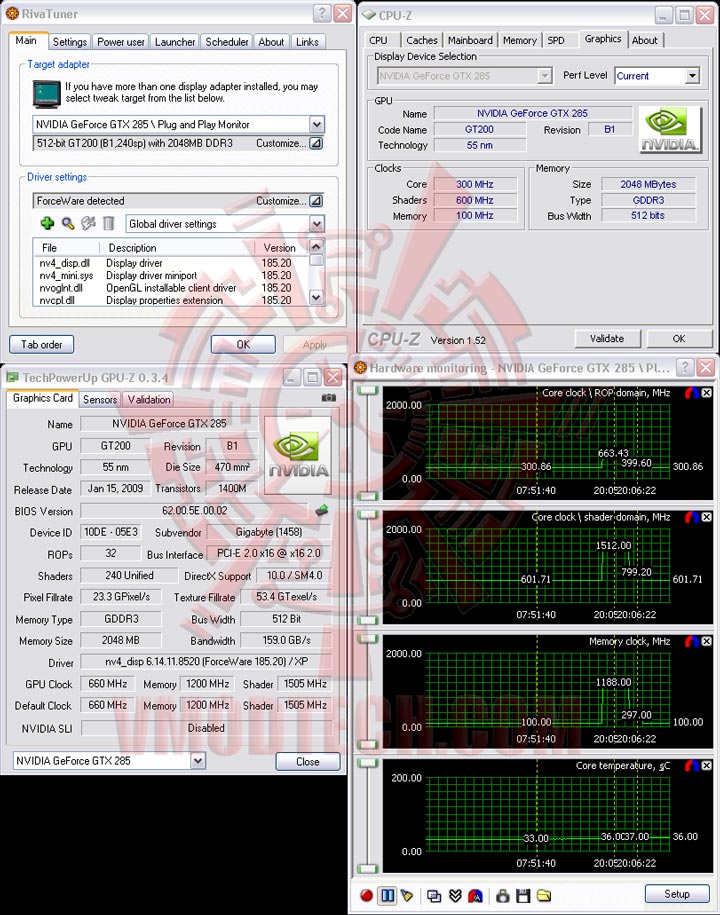Screen dimensions: 720x915
Task: Click the Setup button in Hardware monitoring
Action: click(677, 894)
